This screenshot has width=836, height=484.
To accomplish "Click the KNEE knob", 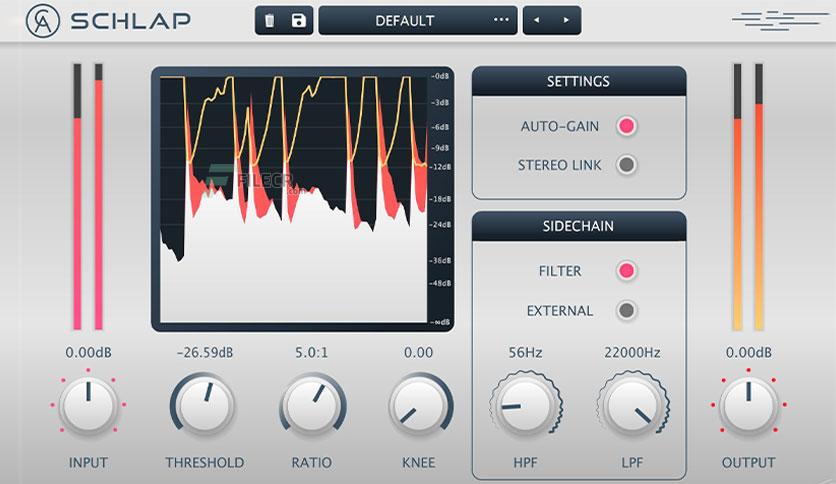I will [419, 405].
